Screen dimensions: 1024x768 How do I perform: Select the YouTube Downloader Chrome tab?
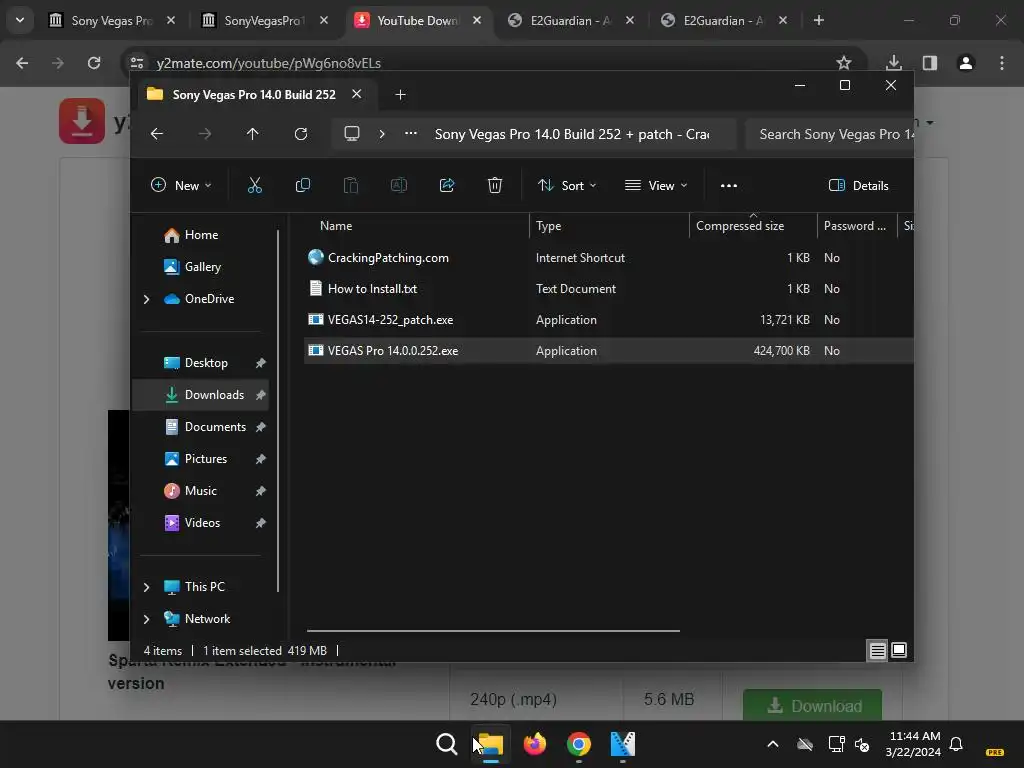pos(417,20)
